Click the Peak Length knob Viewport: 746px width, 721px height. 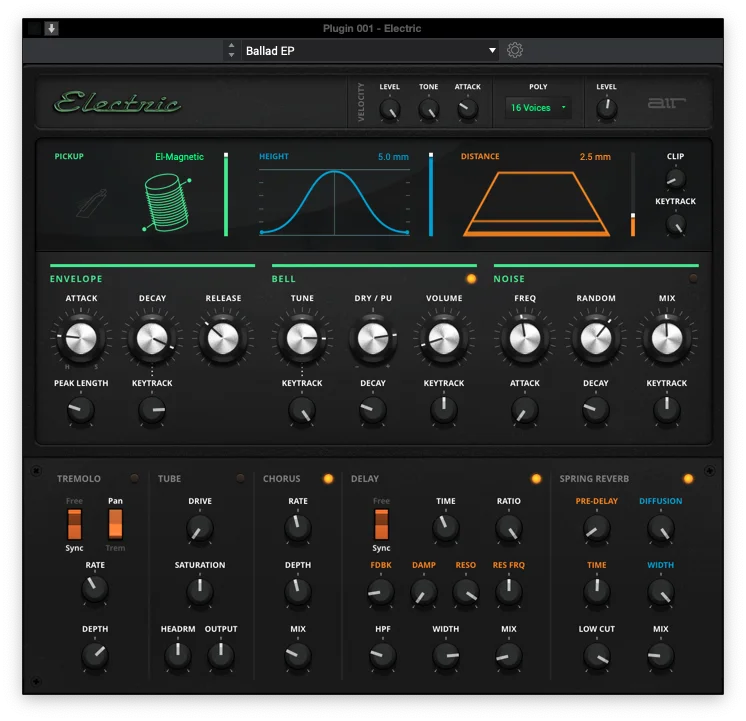[81, 410]
